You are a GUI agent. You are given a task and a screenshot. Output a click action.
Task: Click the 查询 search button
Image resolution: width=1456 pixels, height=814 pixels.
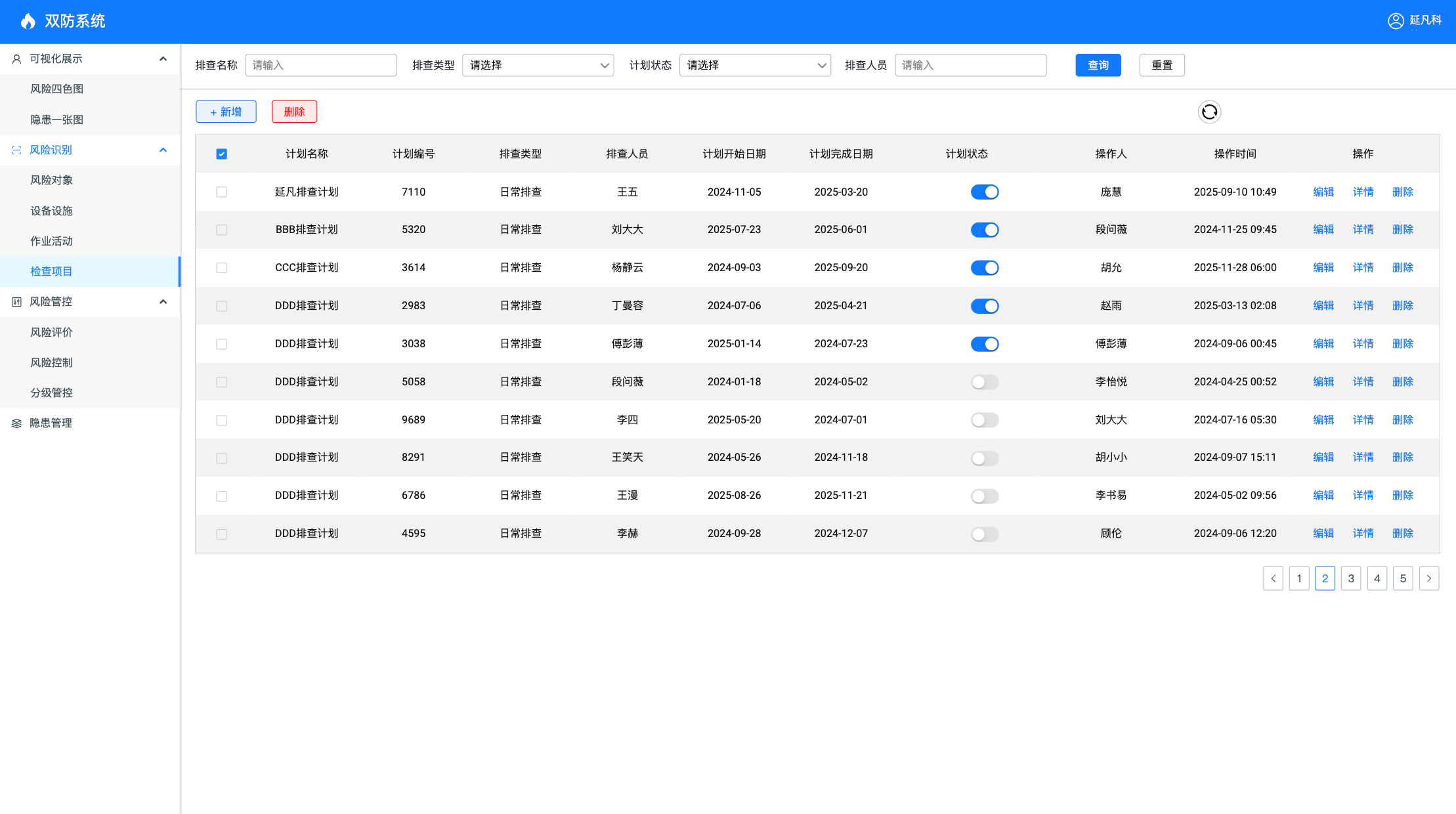[1098, 65]
